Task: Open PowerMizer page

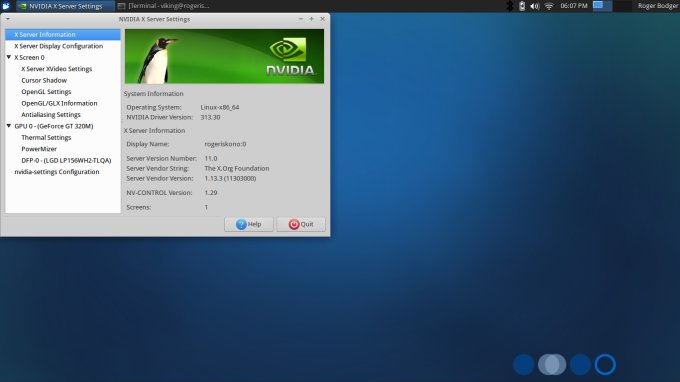Action: [x=39, y=149]
